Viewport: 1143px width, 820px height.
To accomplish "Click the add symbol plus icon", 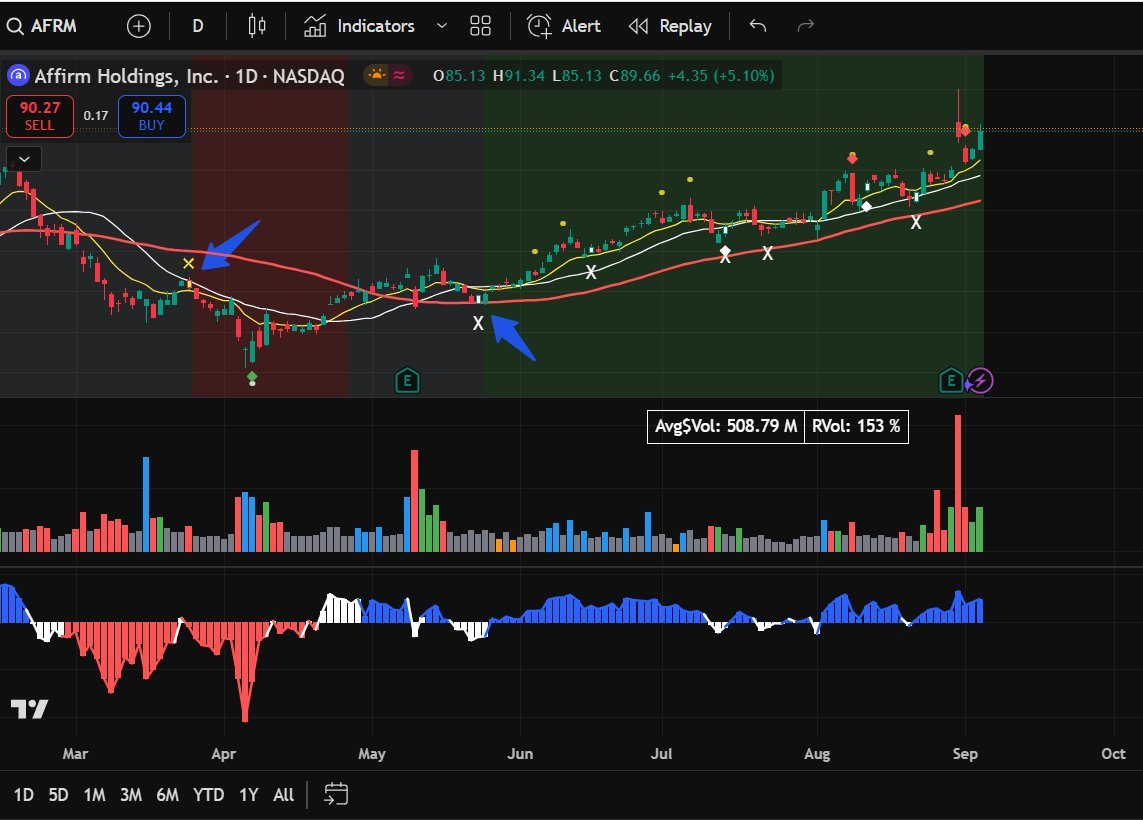I will tap(138, 26).
